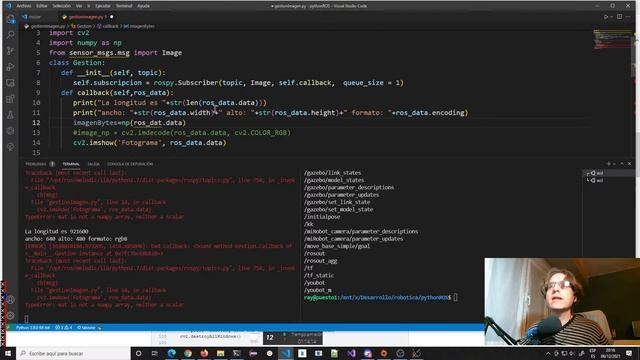Open the new terminal dropdown arrow
The height and width of the screenshot is (360, 640).
[x=614, y=164]
